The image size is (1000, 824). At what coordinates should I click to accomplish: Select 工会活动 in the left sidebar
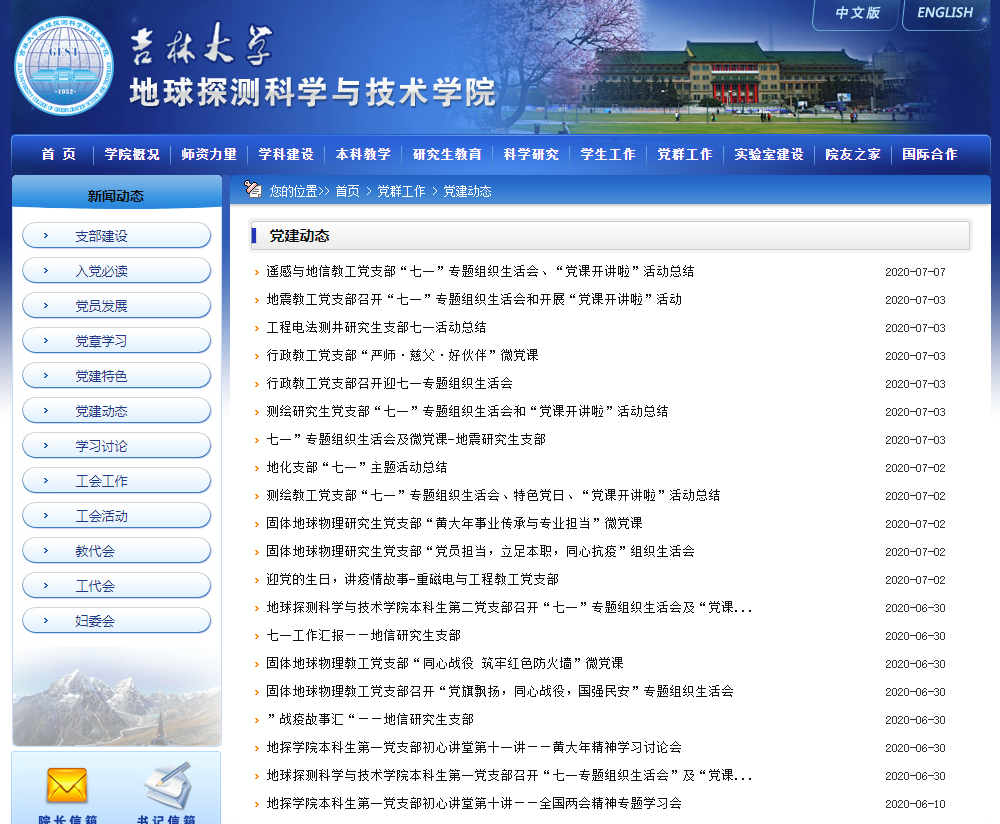point(101,516)
